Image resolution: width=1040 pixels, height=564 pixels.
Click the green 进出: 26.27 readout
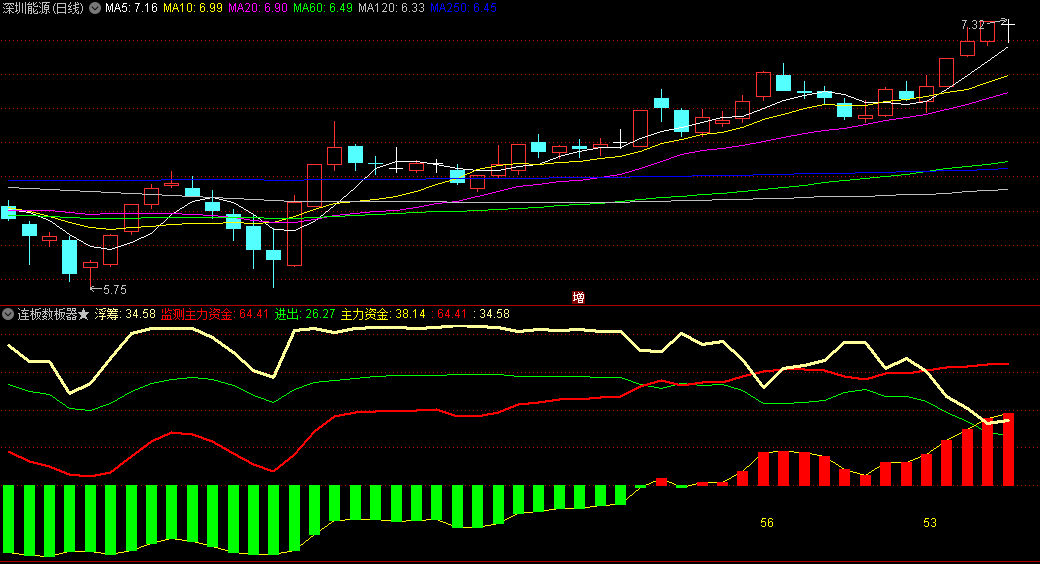click(x=305, y=314)
